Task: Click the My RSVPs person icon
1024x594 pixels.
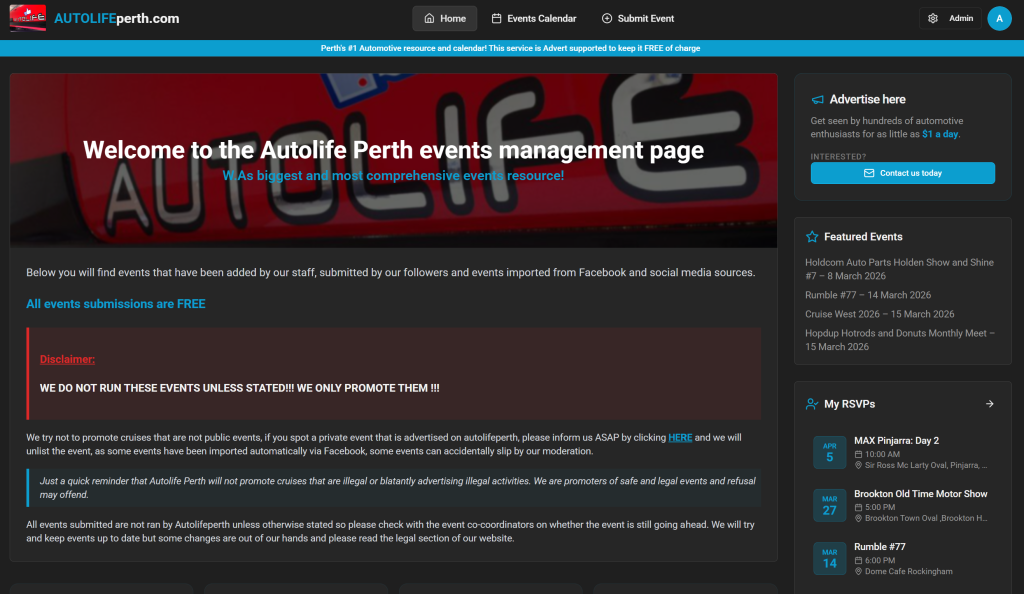Action: pos(812,404)
